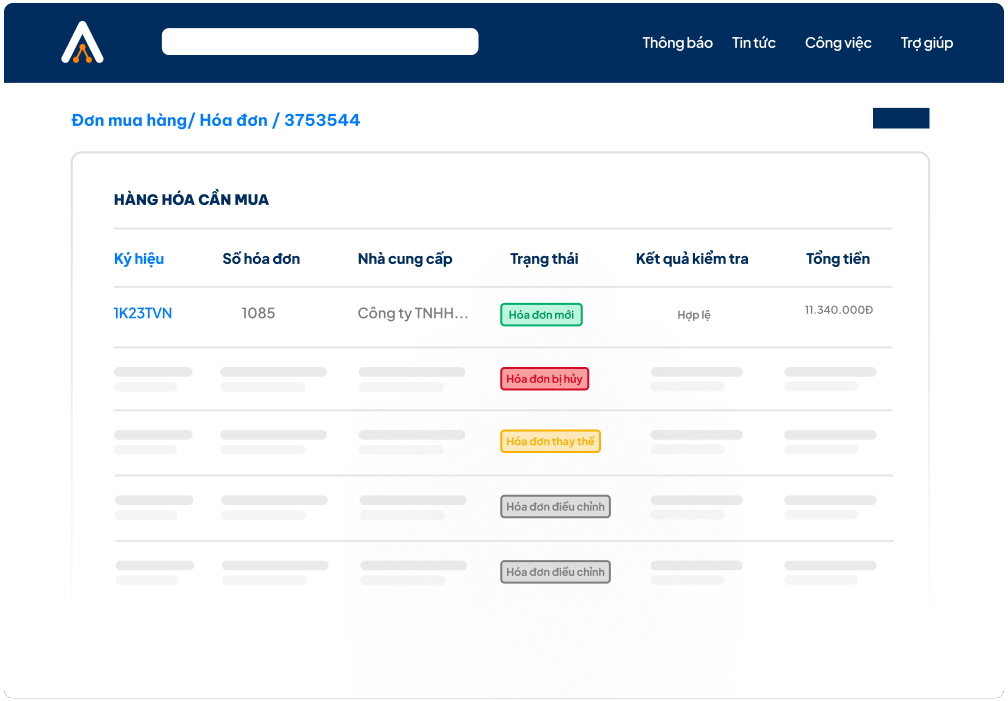Select breadcrumb number 3753544
The height and width of the screenshot is (701, 1008).
click(322, 120)
